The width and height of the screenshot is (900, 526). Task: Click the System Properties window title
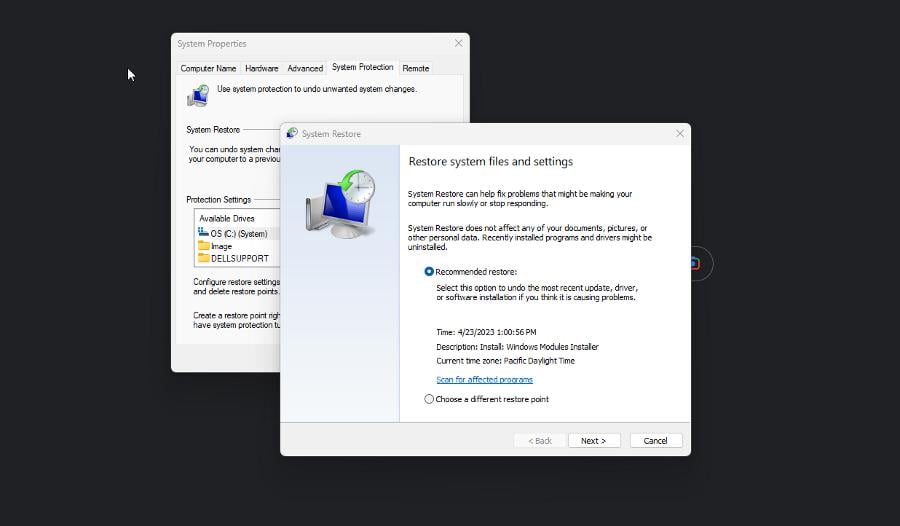[212, 44]
